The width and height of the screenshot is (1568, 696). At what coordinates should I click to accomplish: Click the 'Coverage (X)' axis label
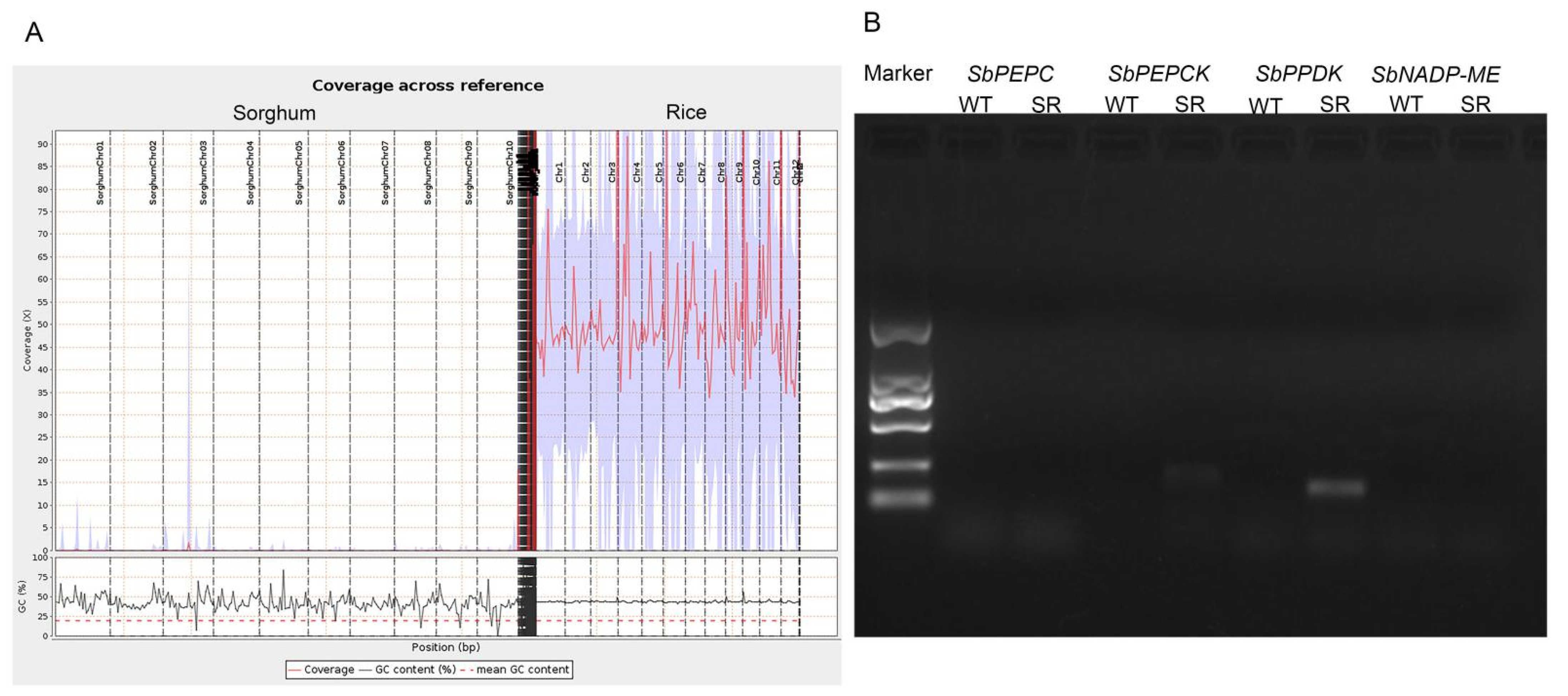(x=27, y=340)
